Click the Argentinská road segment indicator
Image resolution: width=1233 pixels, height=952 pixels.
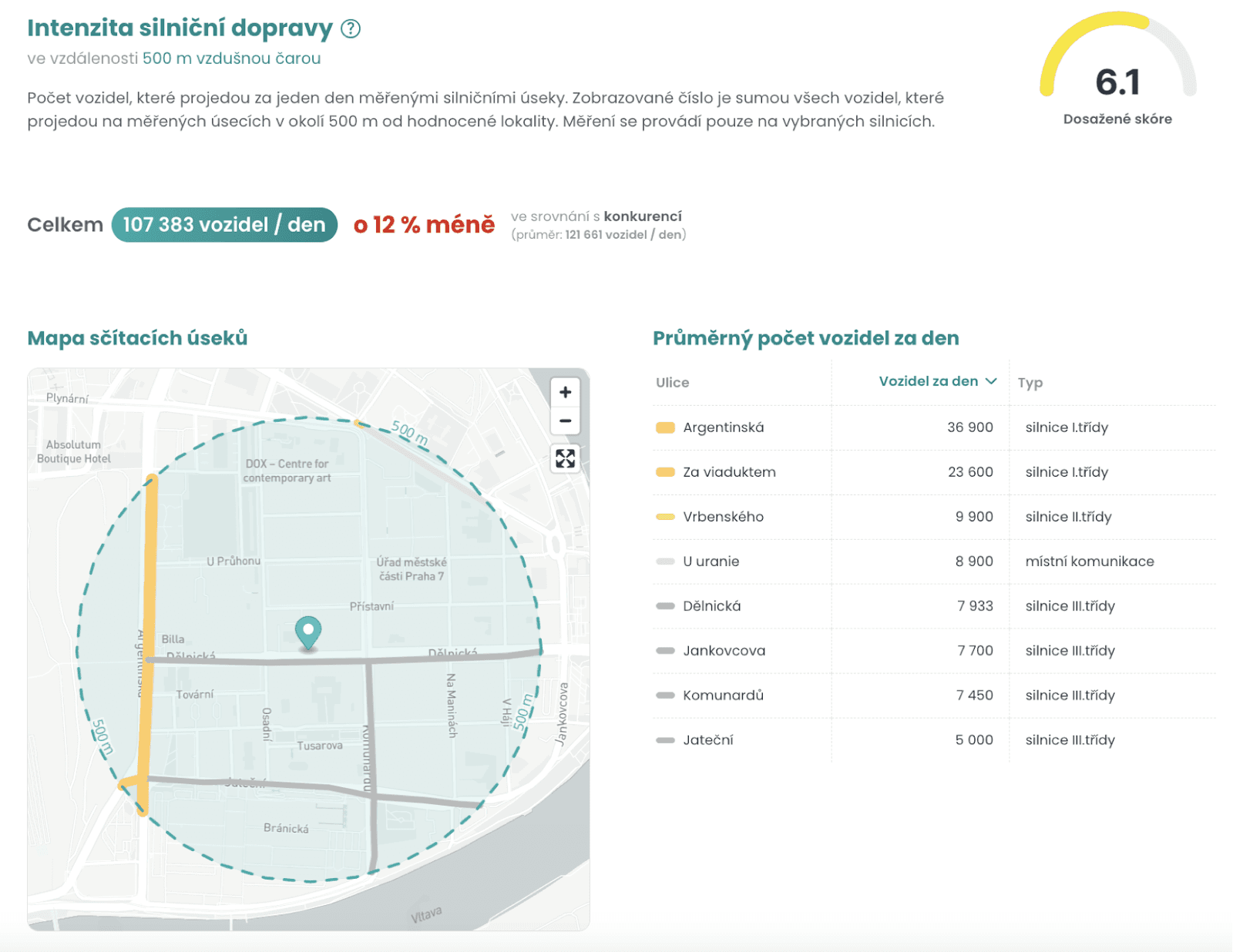point(664,426)
